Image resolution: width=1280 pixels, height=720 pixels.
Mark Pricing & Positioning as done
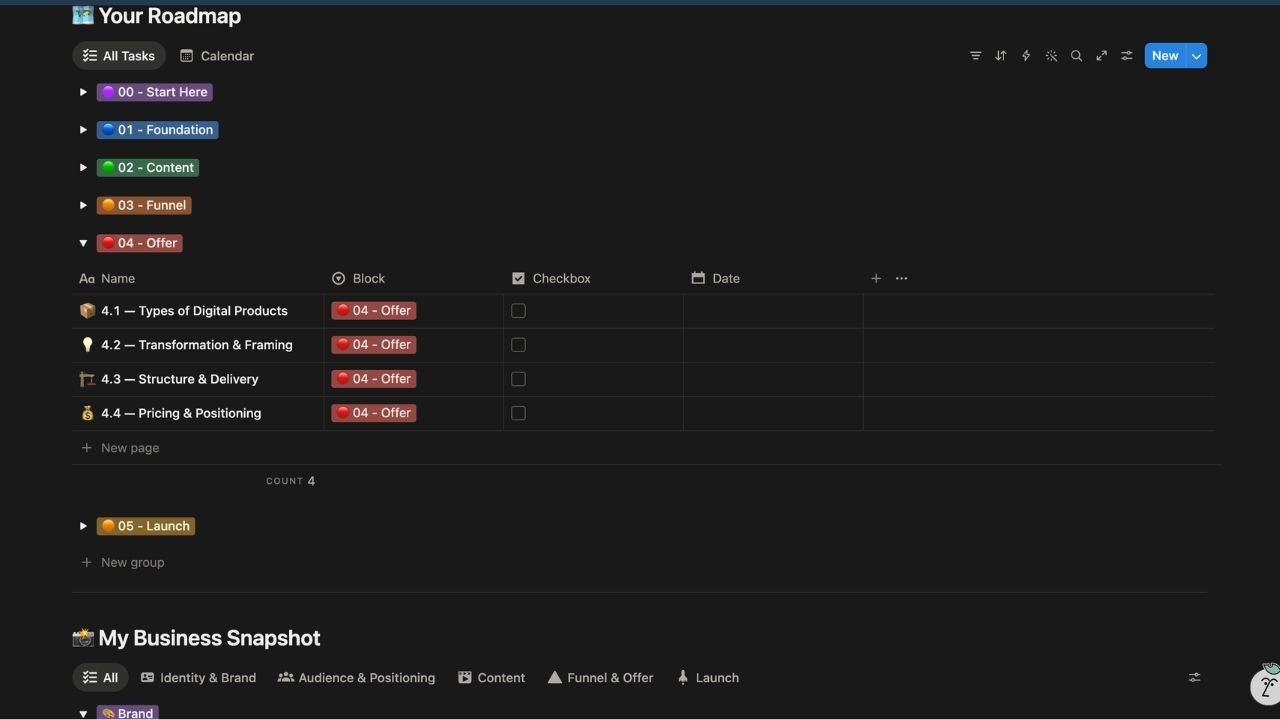click(x=518, y=413)
